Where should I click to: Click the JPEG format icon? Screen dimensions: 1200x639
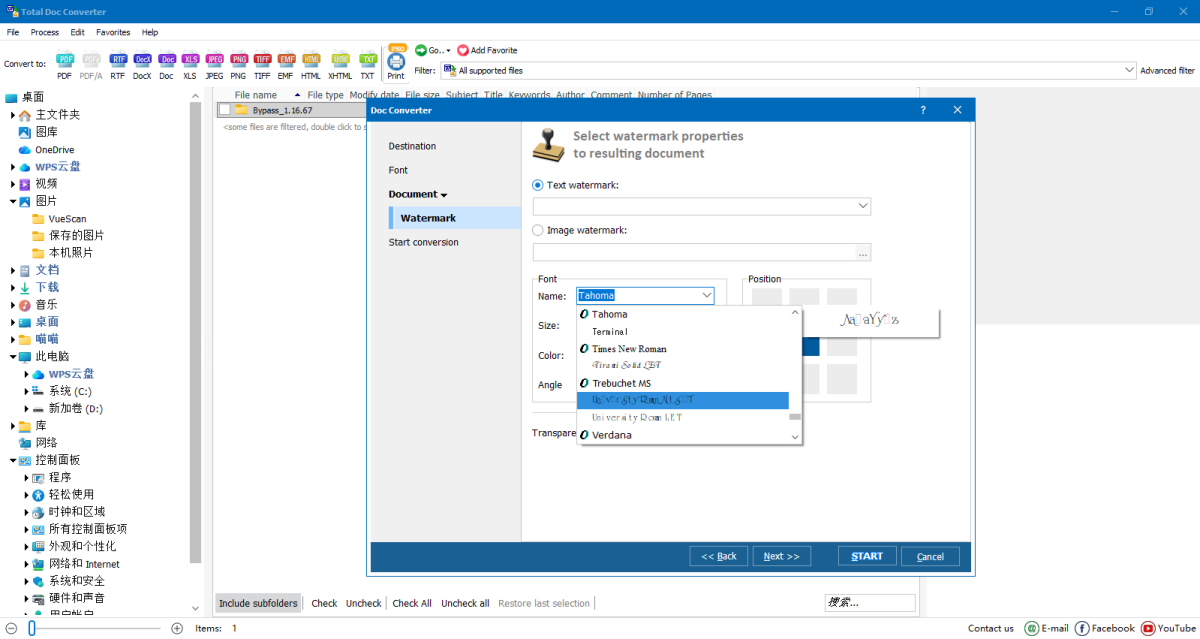214,61
